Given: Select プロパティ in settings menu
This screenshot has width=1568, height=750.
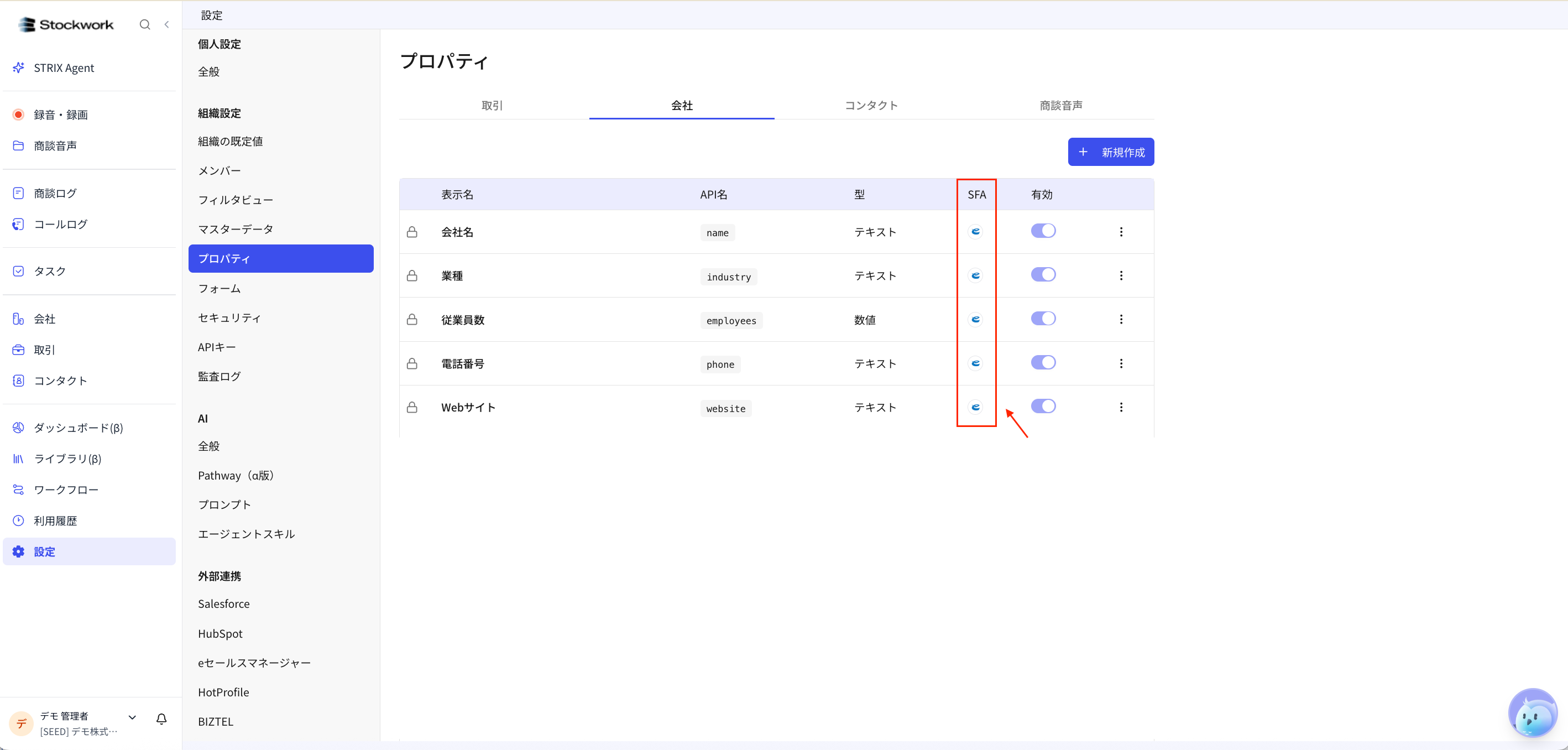Looking at the screenshot, I should tap(281, 259).
